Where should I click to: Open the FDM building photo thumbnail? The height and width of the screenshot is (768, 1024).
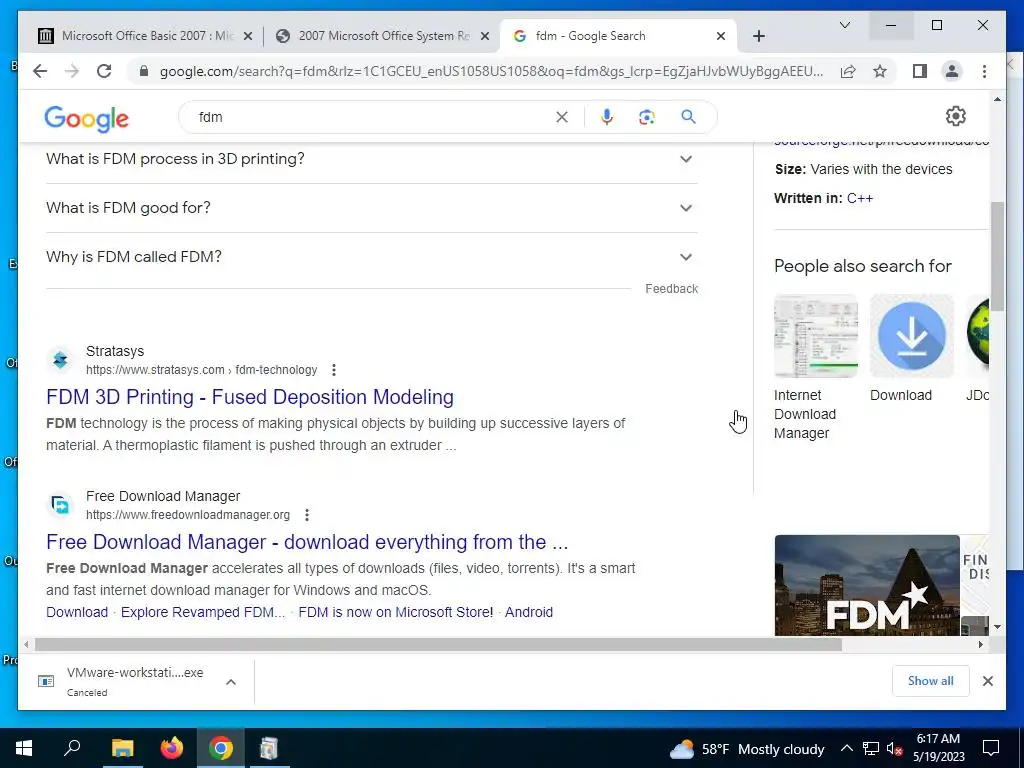(867, 585)
